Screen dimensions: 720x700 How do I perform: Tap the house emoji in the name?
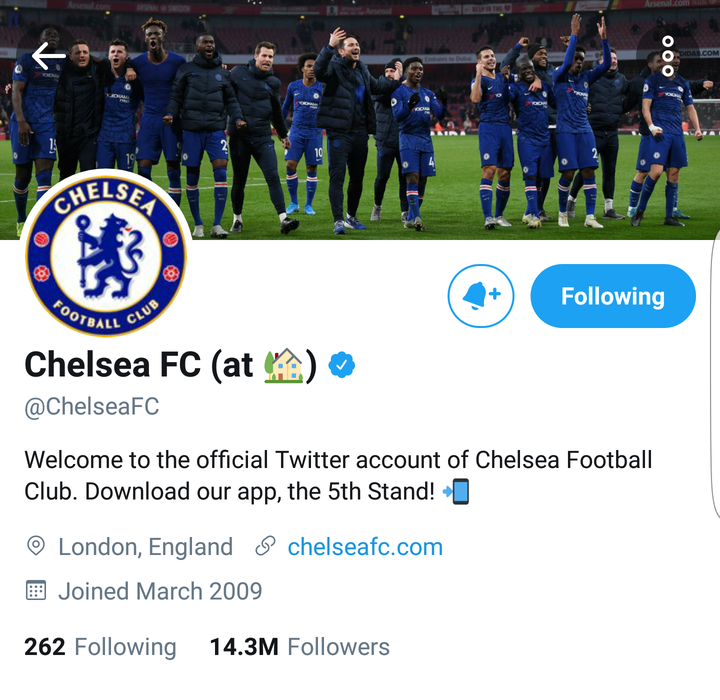(x=283, y=366)
